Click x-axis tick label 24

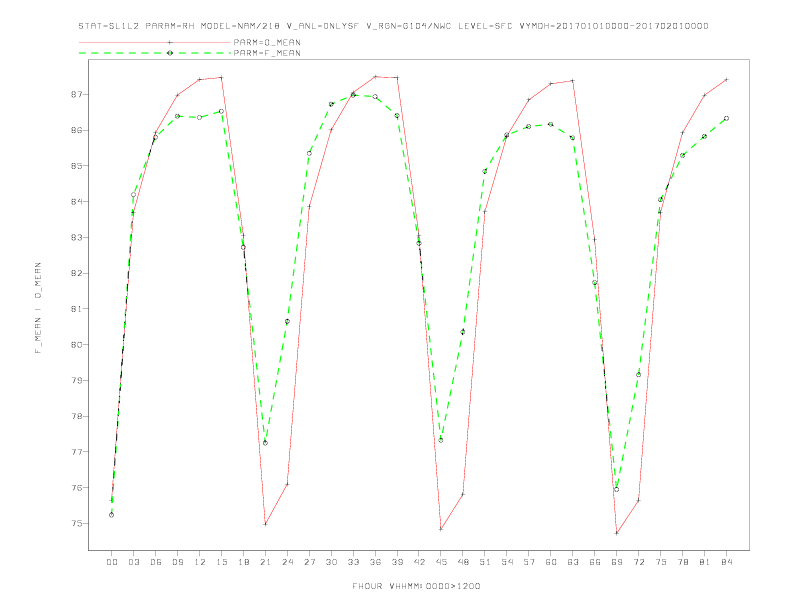tap(287, 562)
